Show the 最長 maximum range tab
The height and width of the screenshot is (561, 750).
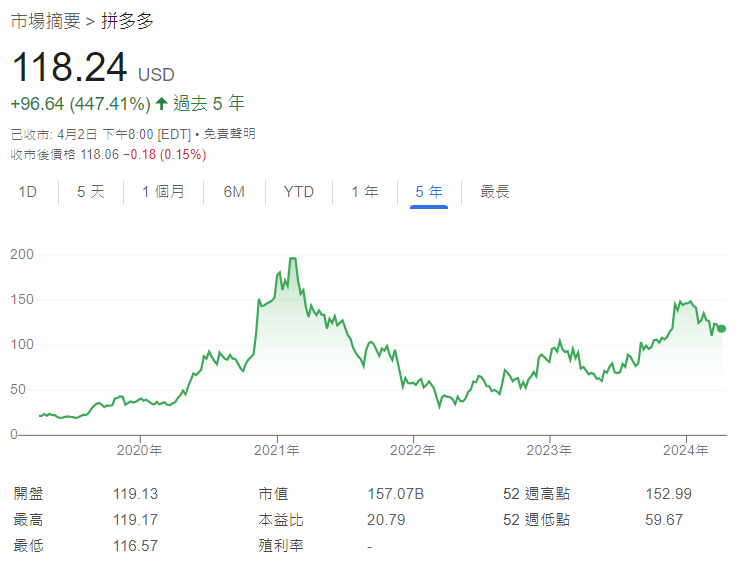(x=495, y=192)
